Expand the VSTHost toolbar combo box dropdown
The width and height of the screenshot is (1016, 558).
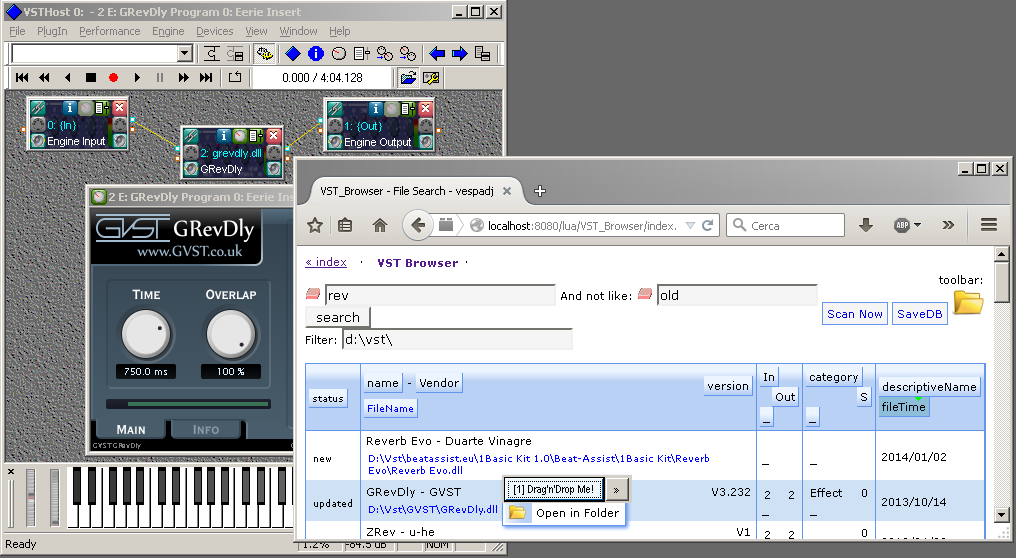[x=185, y=54]
